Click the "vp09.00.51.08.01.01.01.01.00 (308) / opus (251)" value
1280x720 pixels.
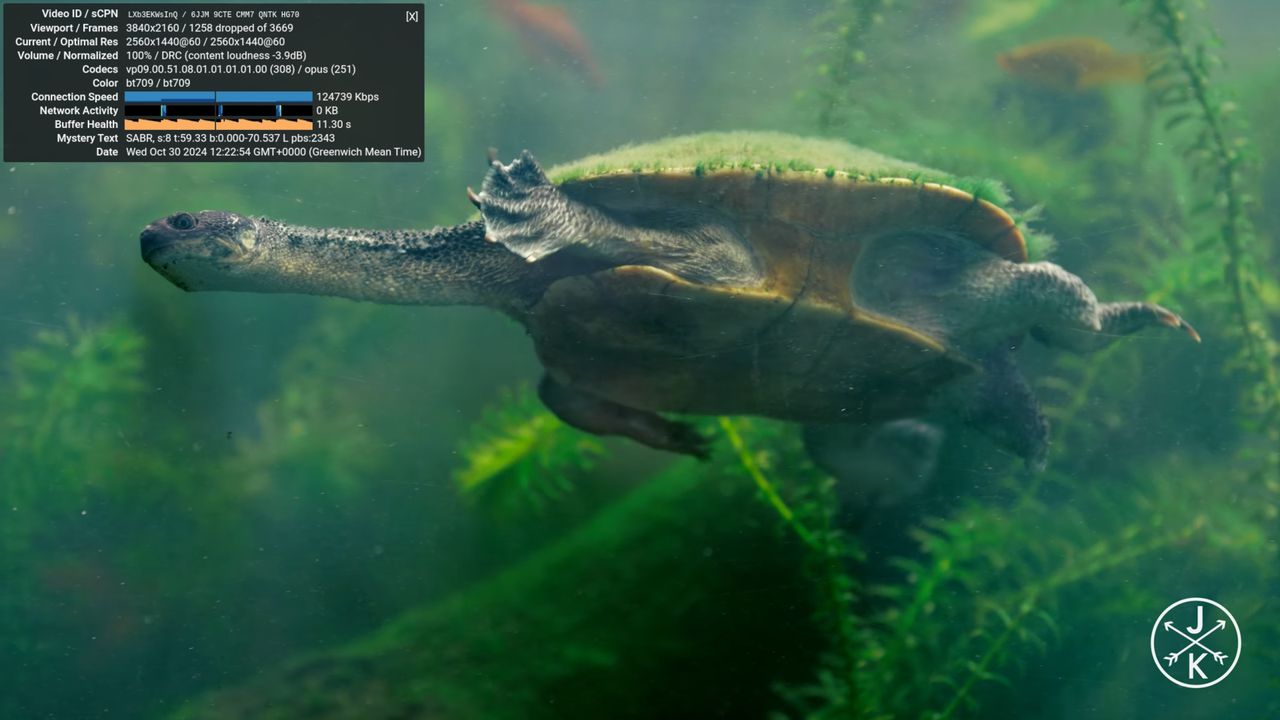tap(241, 70)
